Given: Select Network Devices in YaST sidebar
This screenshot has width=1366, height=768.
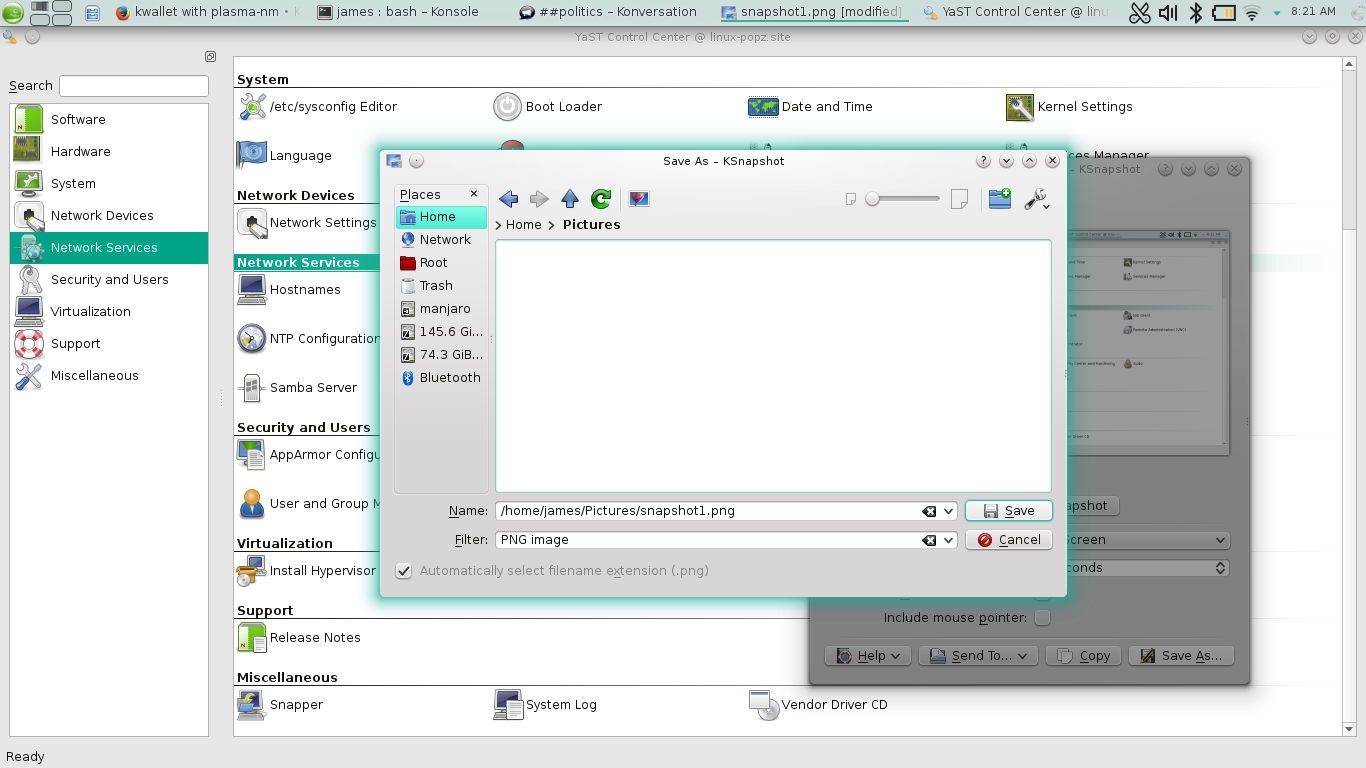Looking at the screenshot, I should pyautogui.click(x=109, y=216).
